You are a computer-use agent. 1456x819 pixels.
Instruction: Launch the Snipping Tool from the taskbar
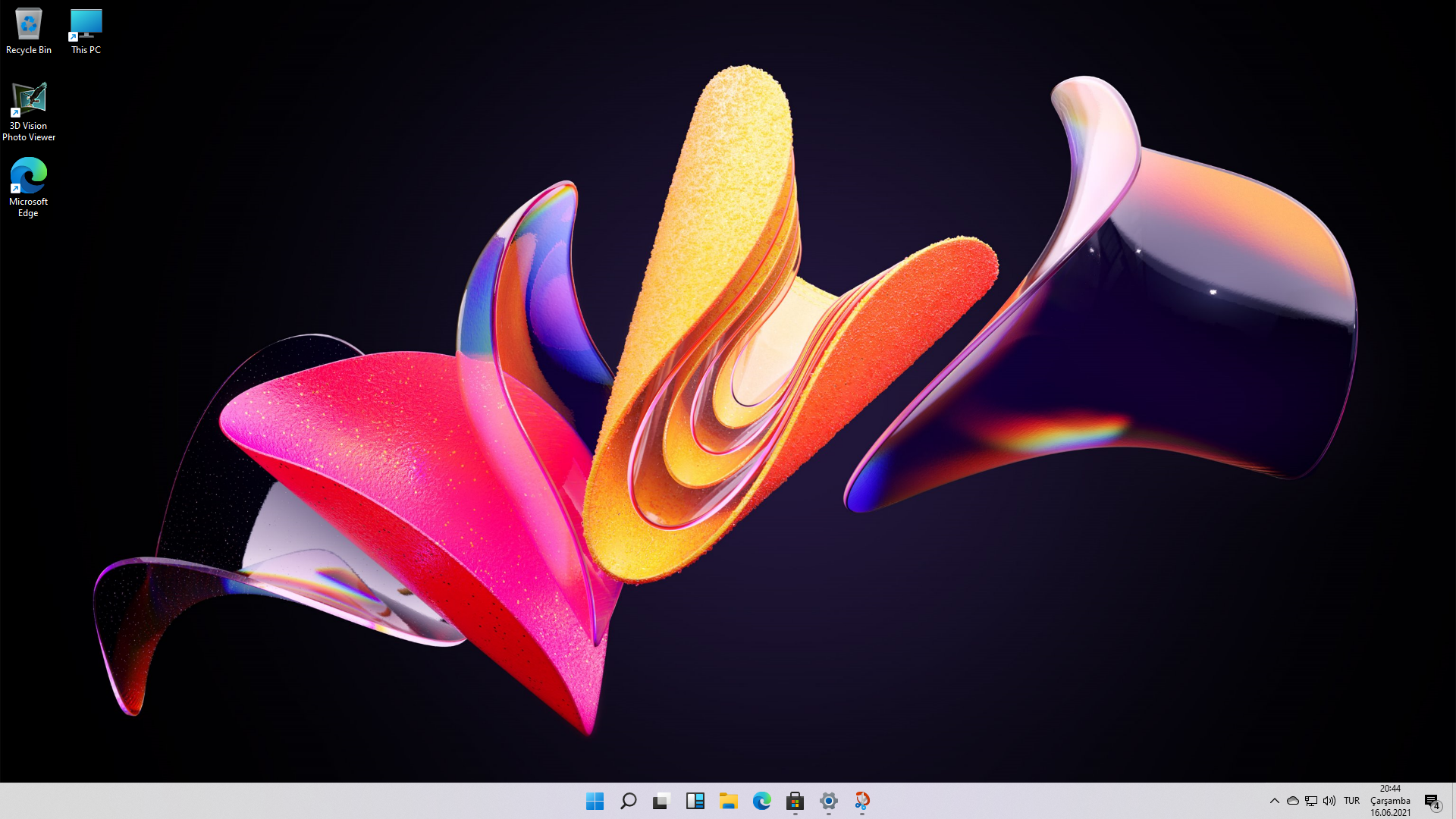[x=861, y=801]
